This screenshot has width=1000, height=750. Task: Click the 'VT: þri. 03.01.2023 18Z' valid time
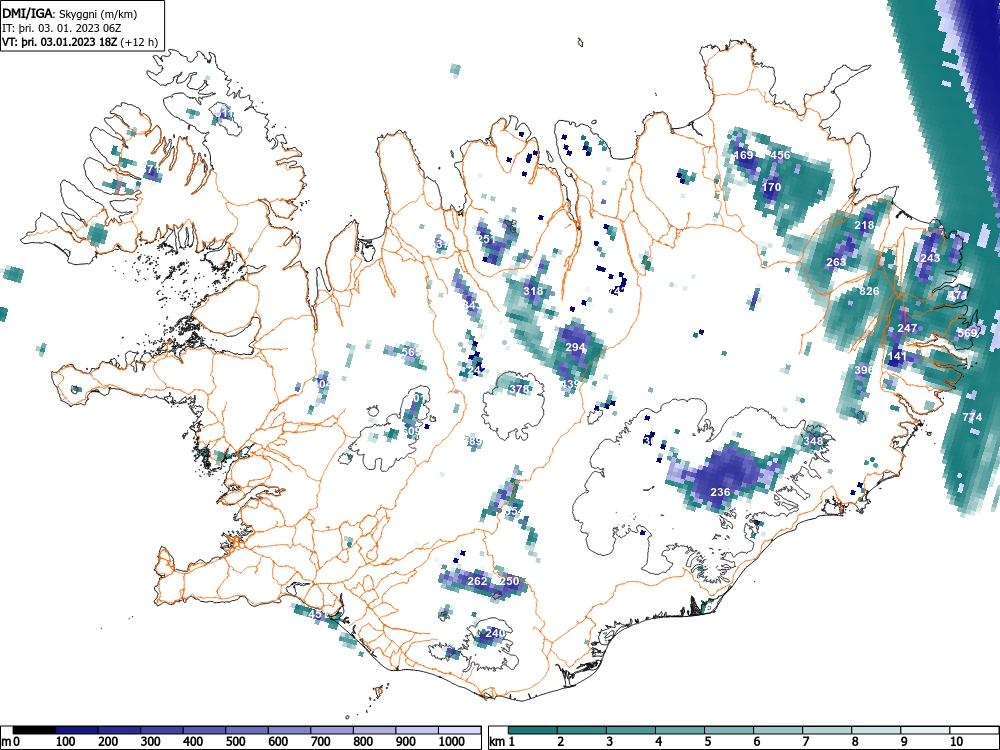[60, 42]
